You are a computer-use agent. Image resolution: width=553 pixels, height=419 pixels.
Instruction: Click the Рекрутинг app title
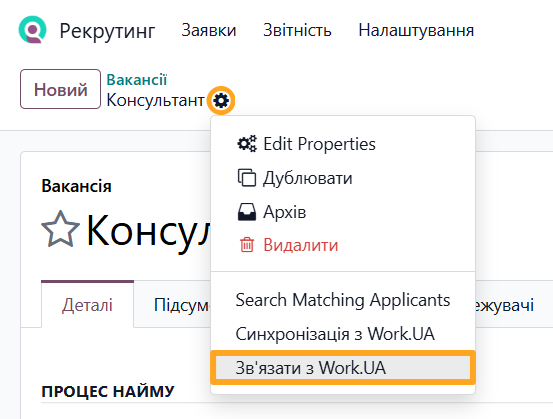(107, 31)
